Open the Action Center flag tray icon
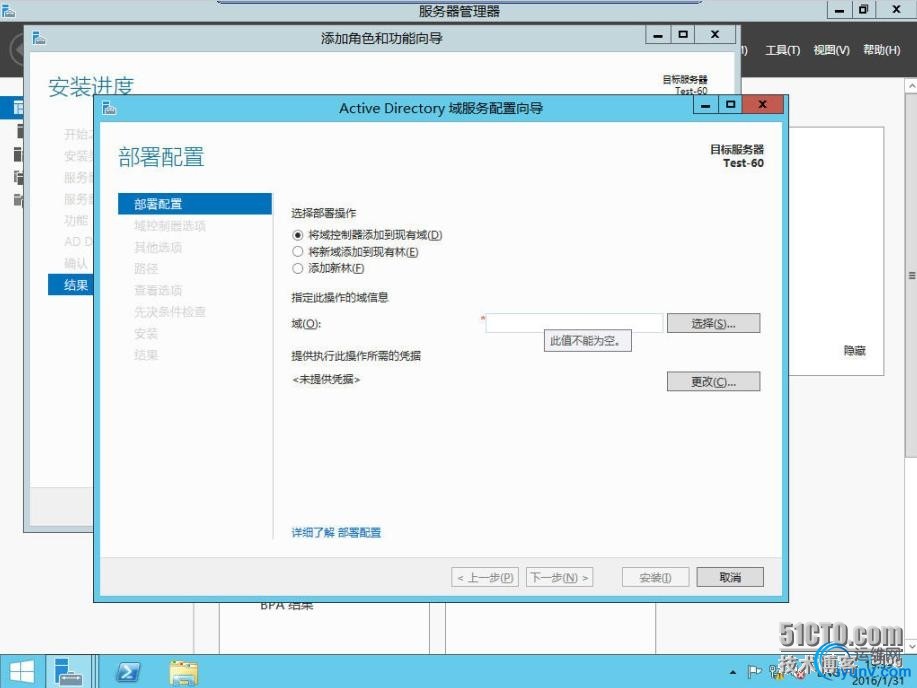The height and width of the screenshot is (688, 917). (x=754, y=672)
